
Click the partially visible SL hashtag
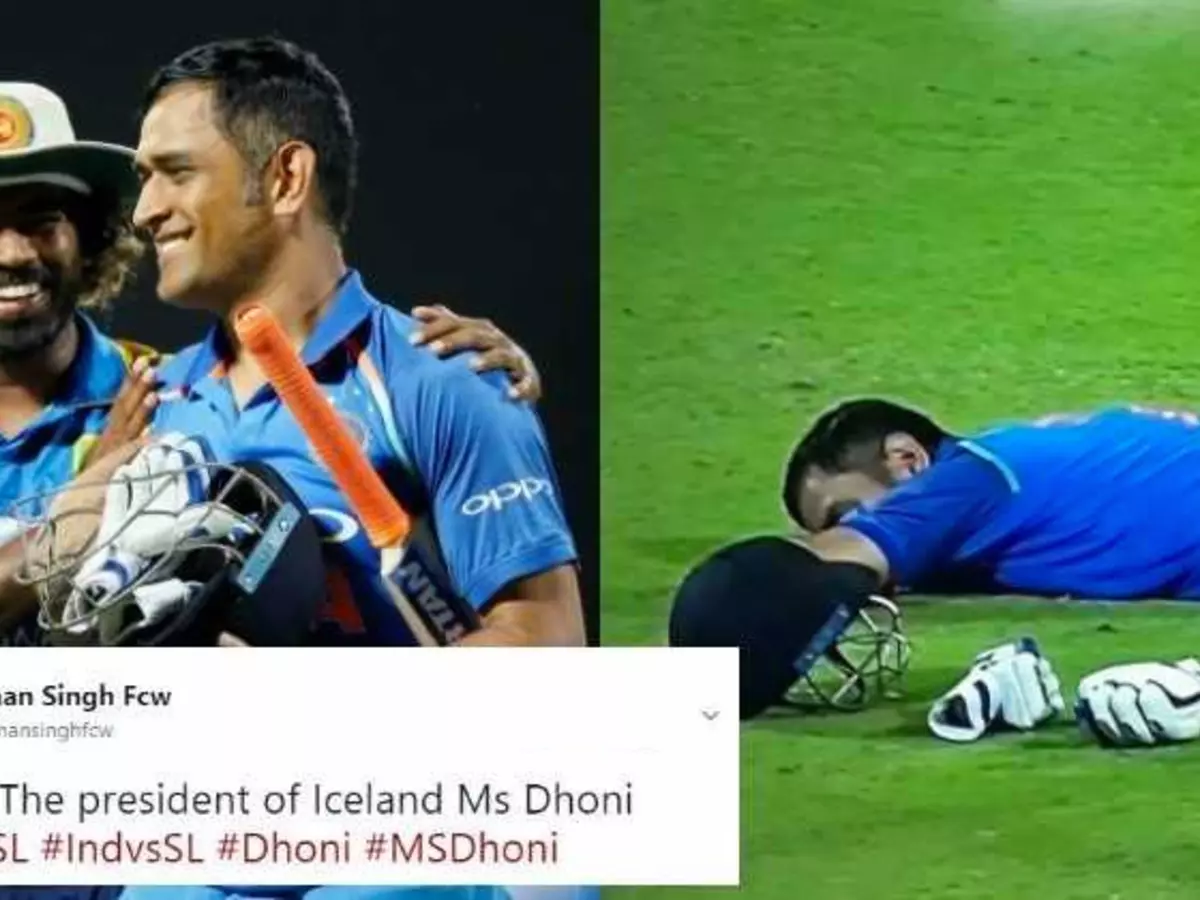pos(14,848)
